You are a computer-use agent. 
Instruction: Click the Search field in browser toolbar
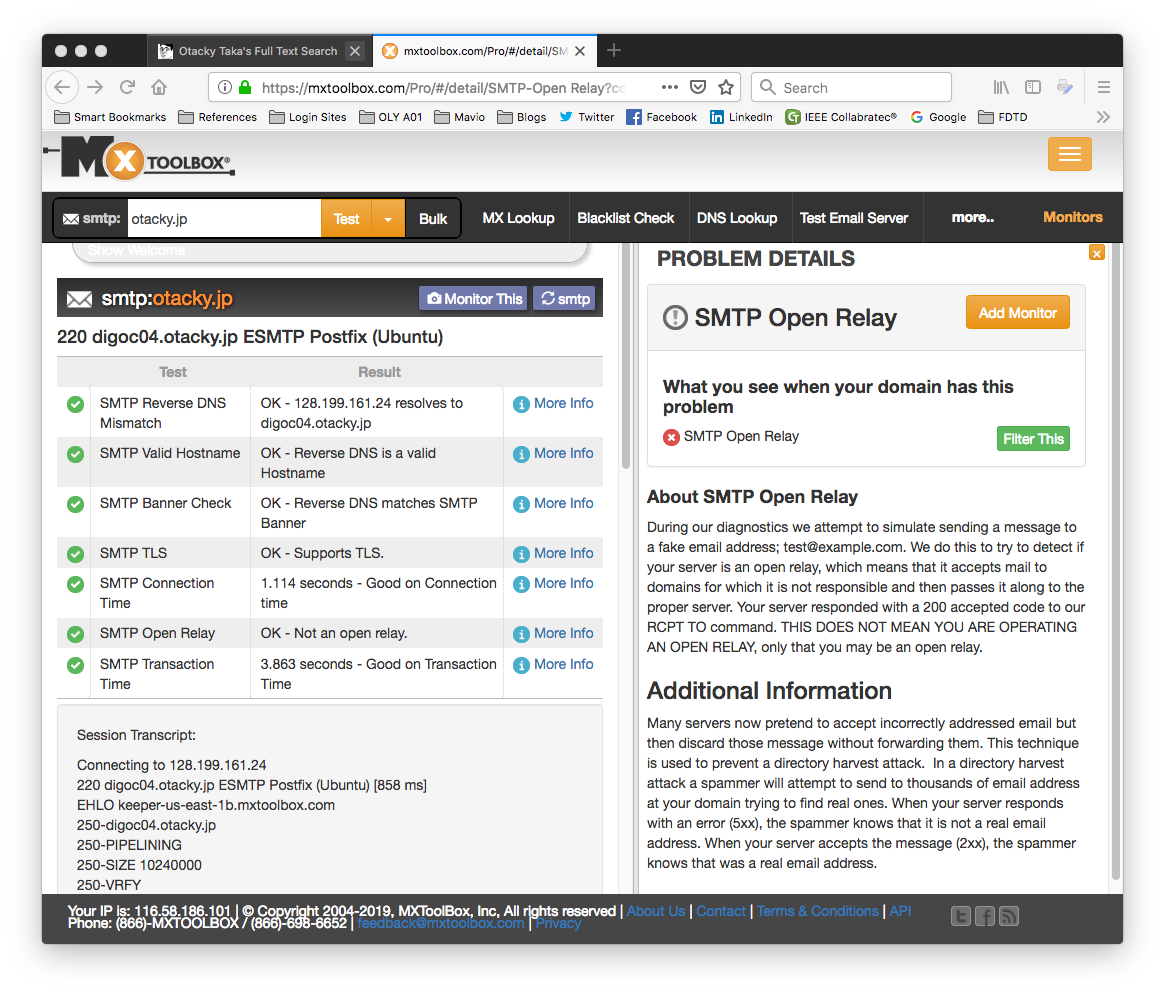tap(851, 88)
